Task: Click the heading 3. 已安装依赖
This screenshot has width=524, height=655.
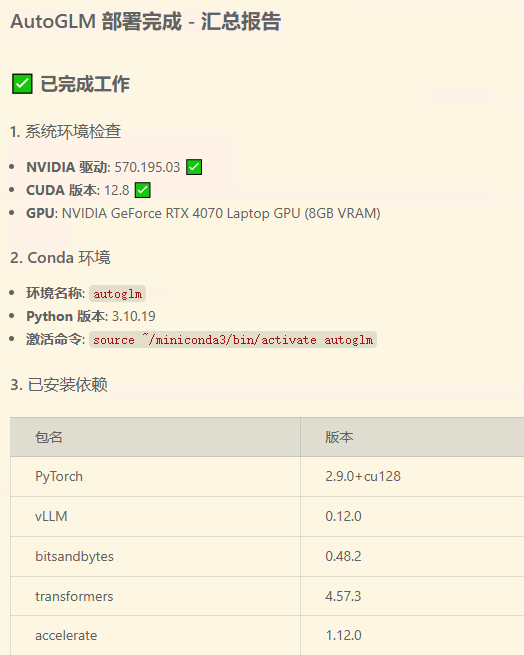Action: point(59,385)
